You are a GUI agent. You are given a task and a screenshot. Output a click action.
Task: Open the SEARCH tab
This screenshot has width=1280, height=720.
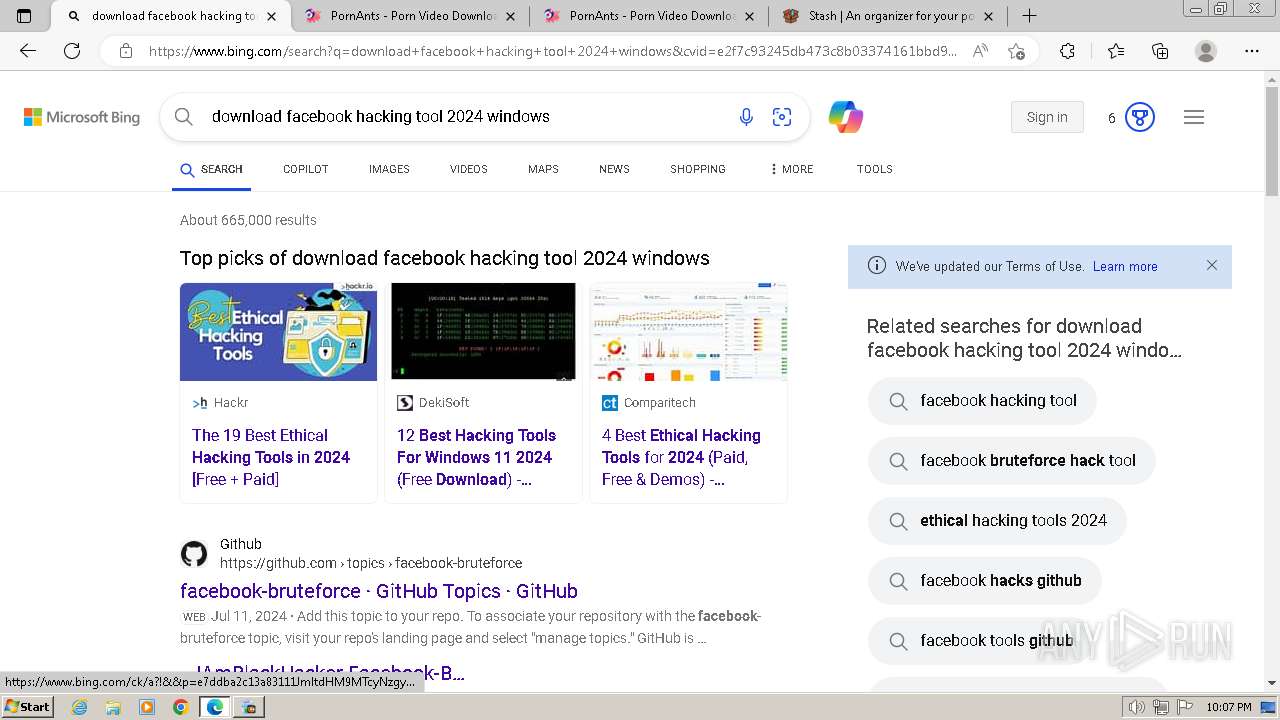pyautogui.click(x=211, y=169)
